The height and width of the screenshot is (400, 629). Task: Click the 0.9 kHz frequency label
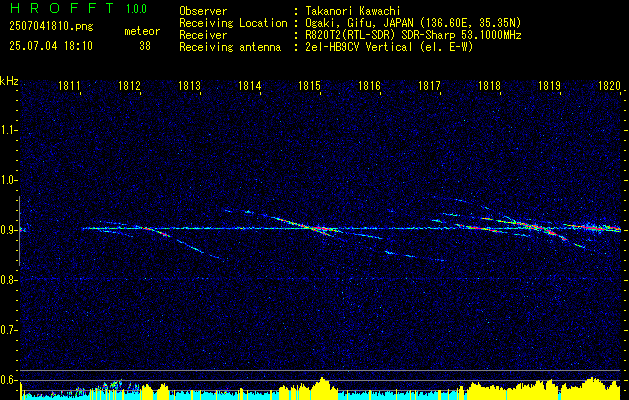(8, 230)
